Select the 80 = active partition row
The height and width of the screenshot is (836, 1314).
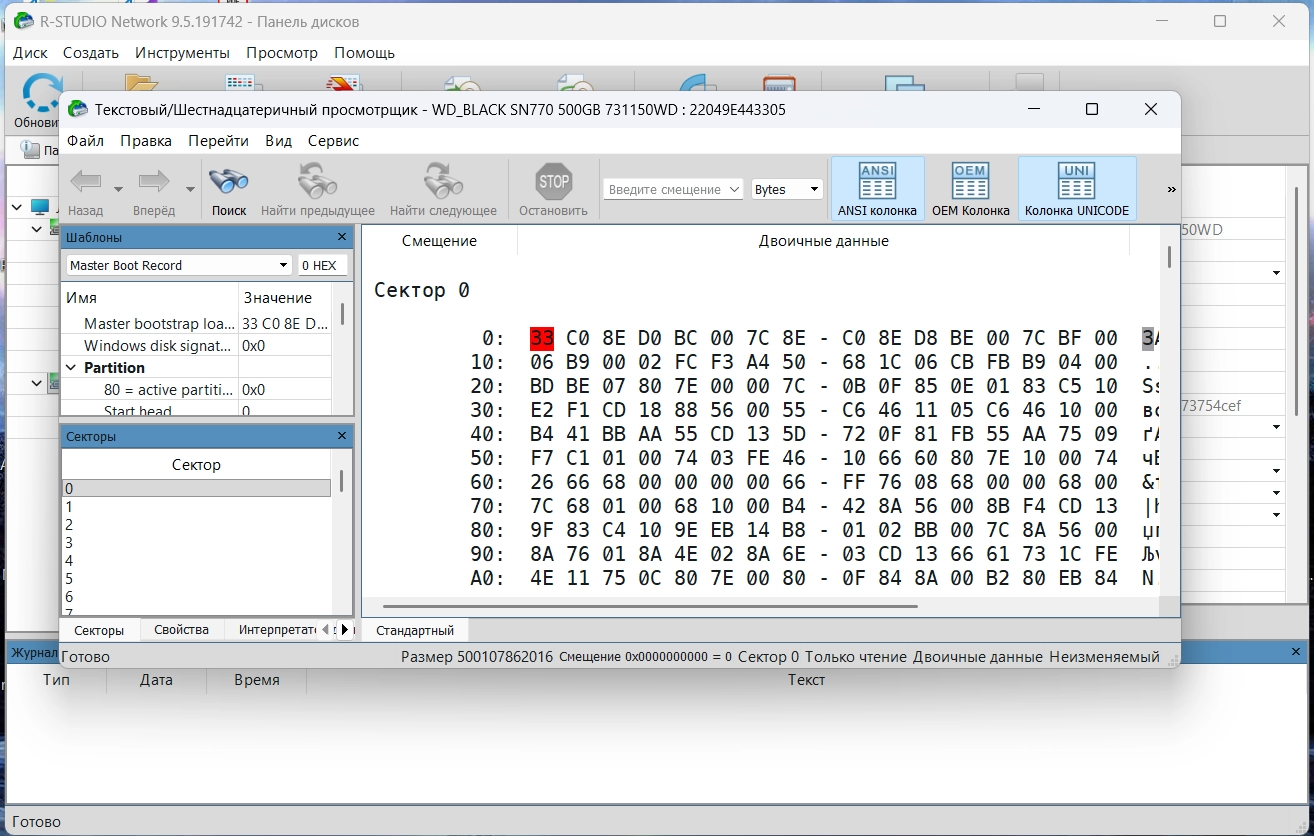[x=196, y=390]
